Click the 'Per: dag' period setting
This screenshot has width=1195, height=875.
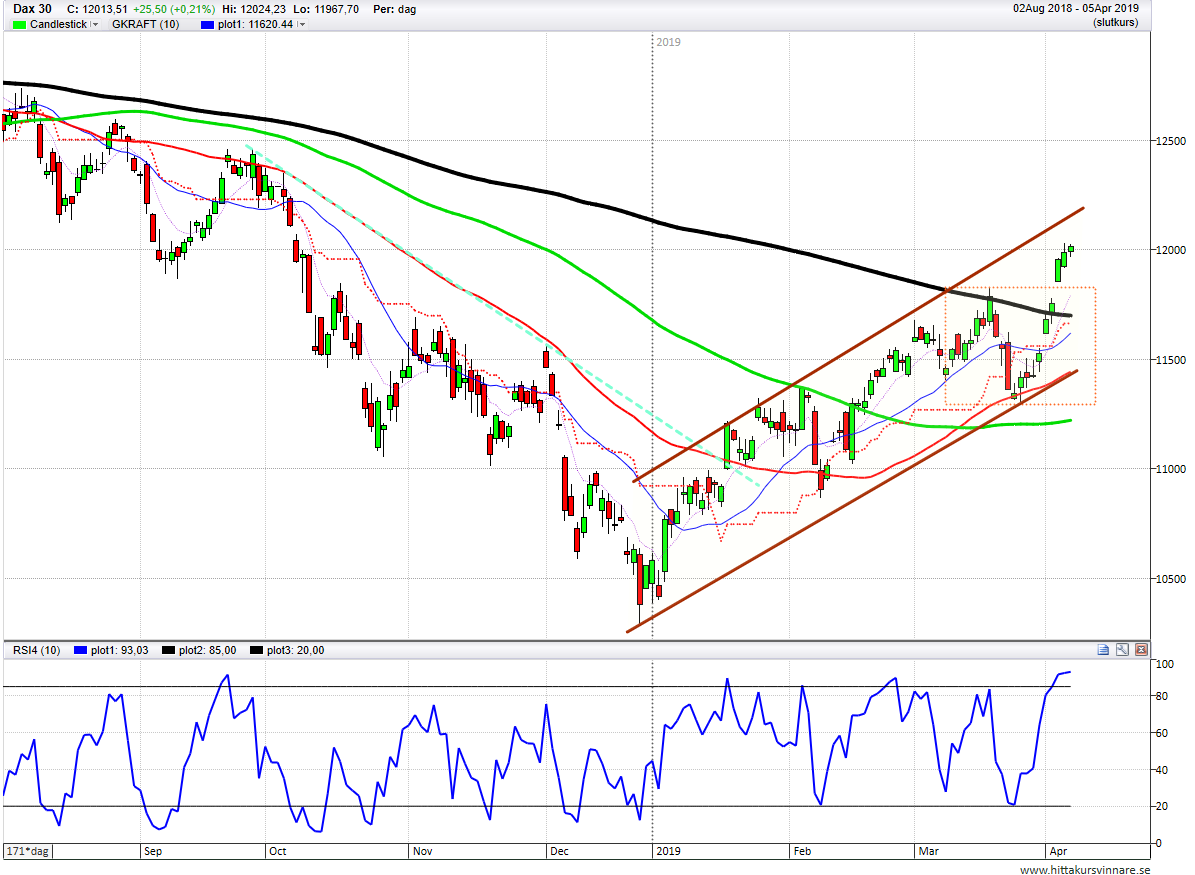pos(395,9)
